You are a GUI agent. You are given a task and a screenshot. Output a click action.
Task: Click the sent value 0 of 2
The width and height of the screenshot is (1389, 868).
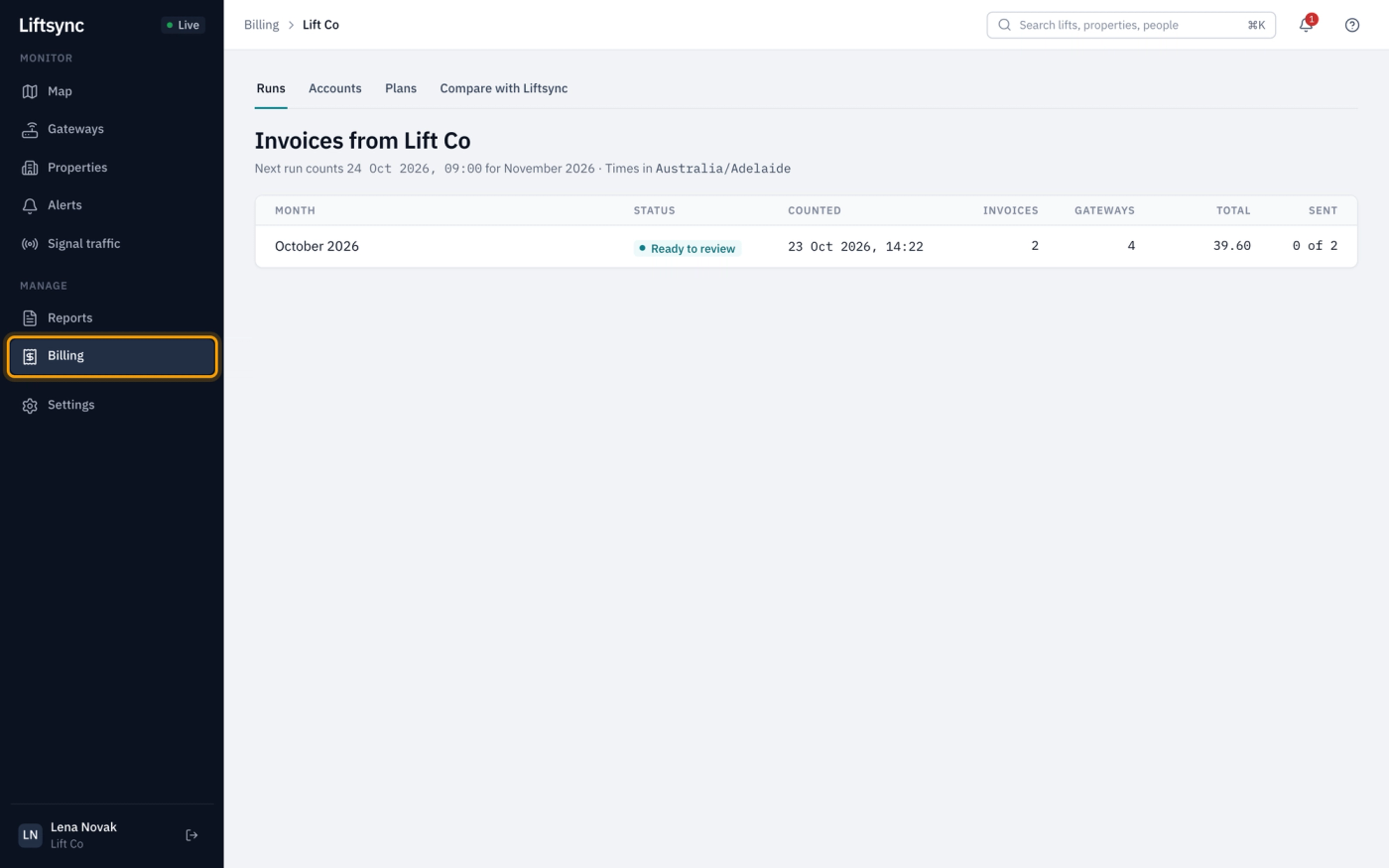(1315, 246)
